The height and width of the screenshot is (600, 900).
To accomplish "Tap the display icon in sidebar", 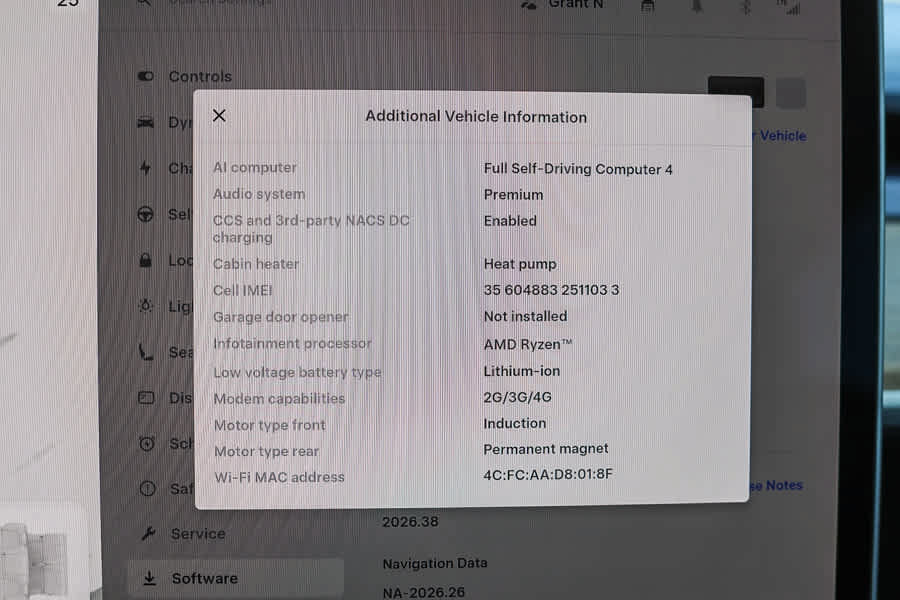I will [x=146, y=397].
